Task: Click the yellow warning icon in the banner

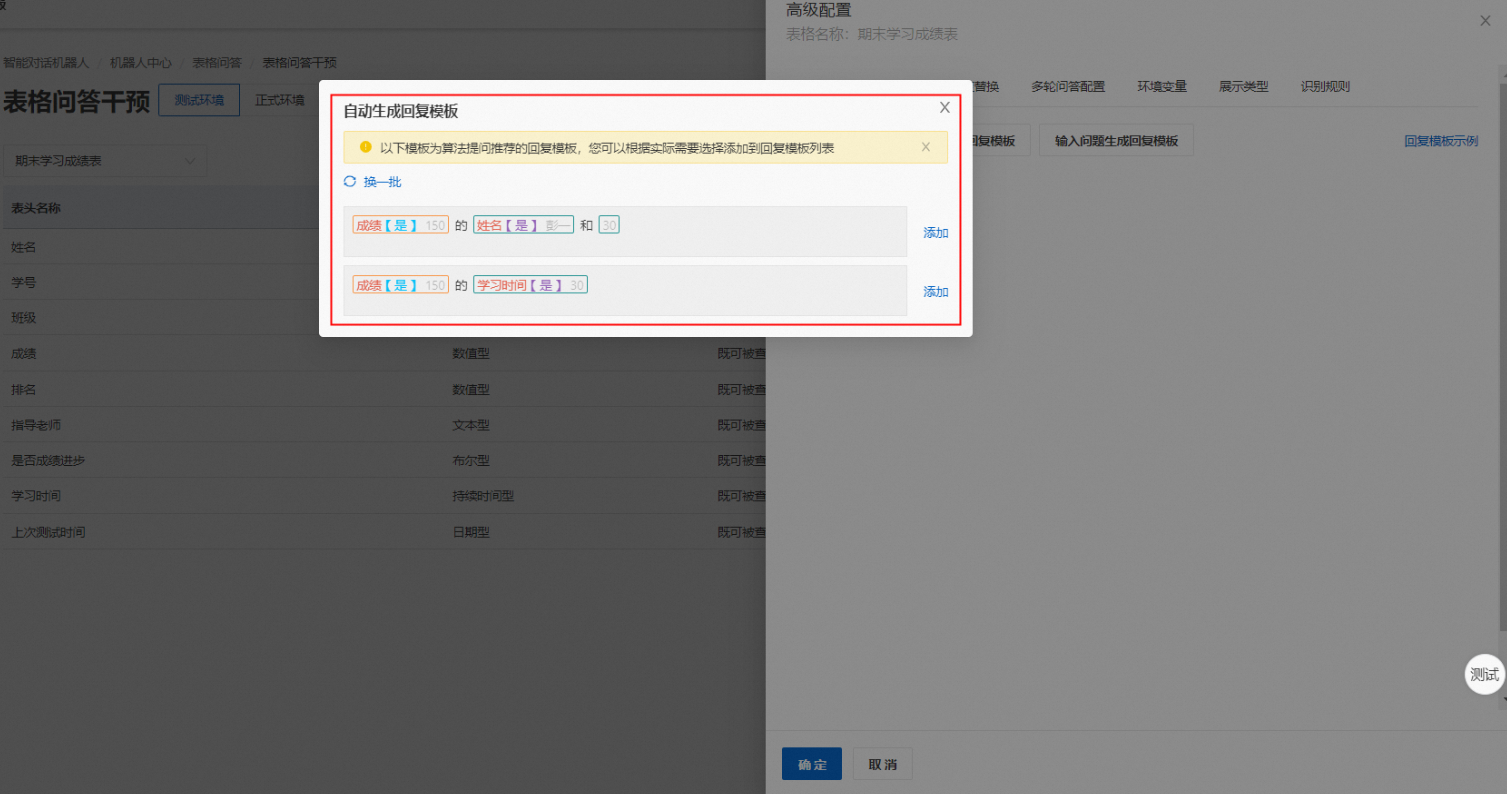Action: coord(365,147)
